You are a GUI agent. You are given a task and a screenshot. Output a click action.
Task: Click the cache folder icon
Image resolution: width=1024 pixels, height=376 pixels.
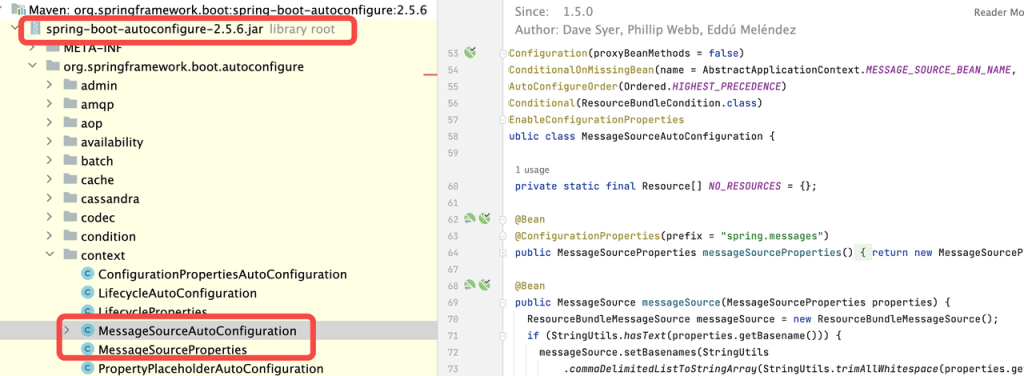click(x=70, y=180)
